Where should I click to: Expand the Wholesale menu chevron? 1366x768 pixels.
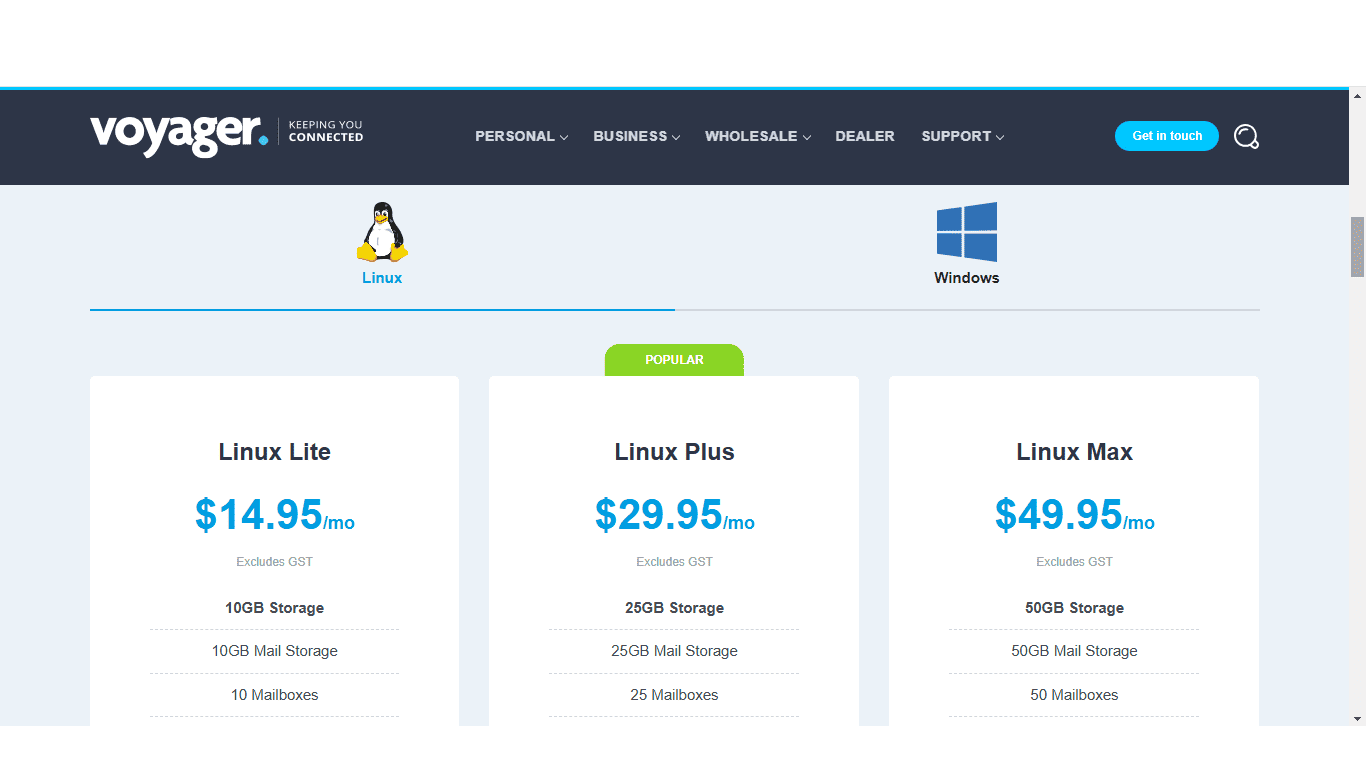coord(806,137)
